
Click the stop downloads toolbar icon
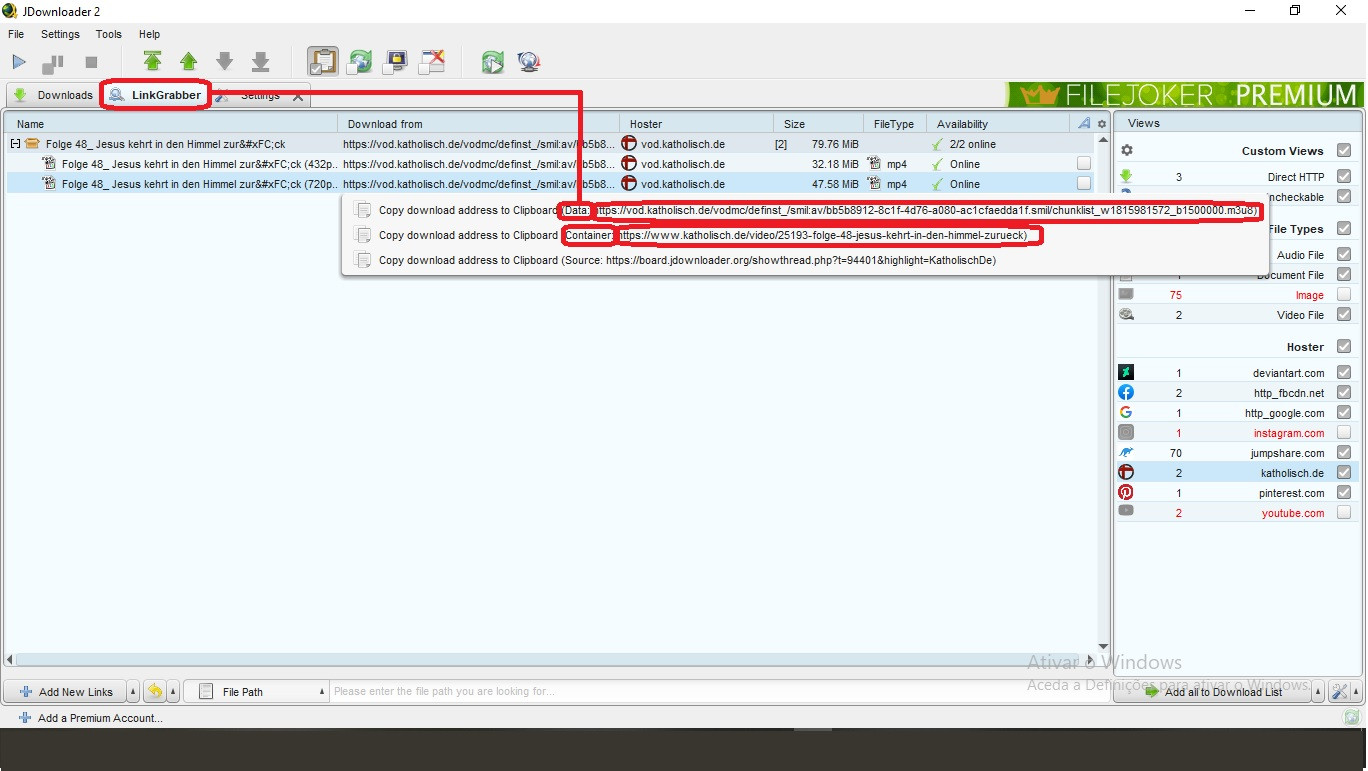point(91,62)
